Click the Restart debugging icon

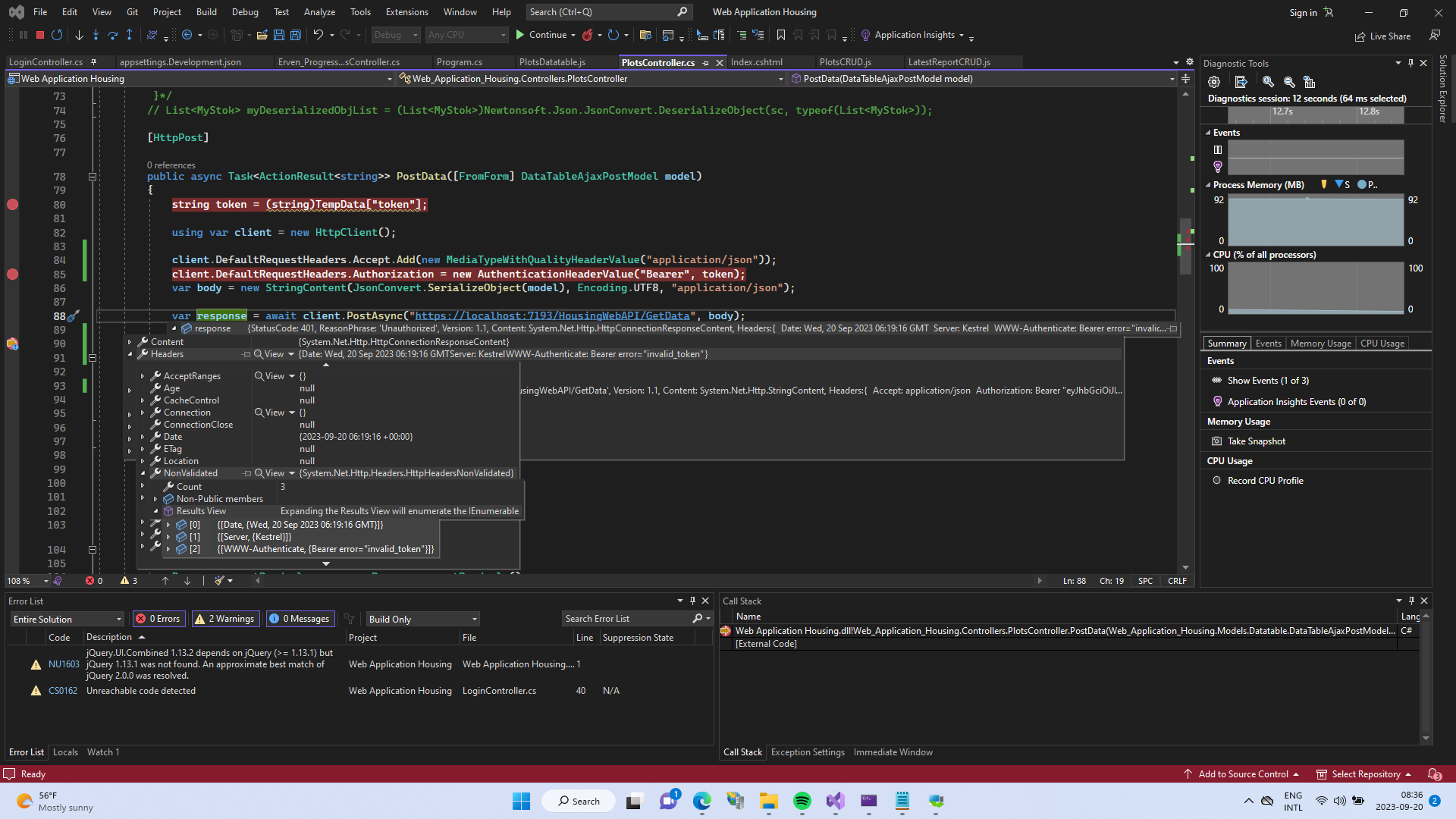click(57, 35)
